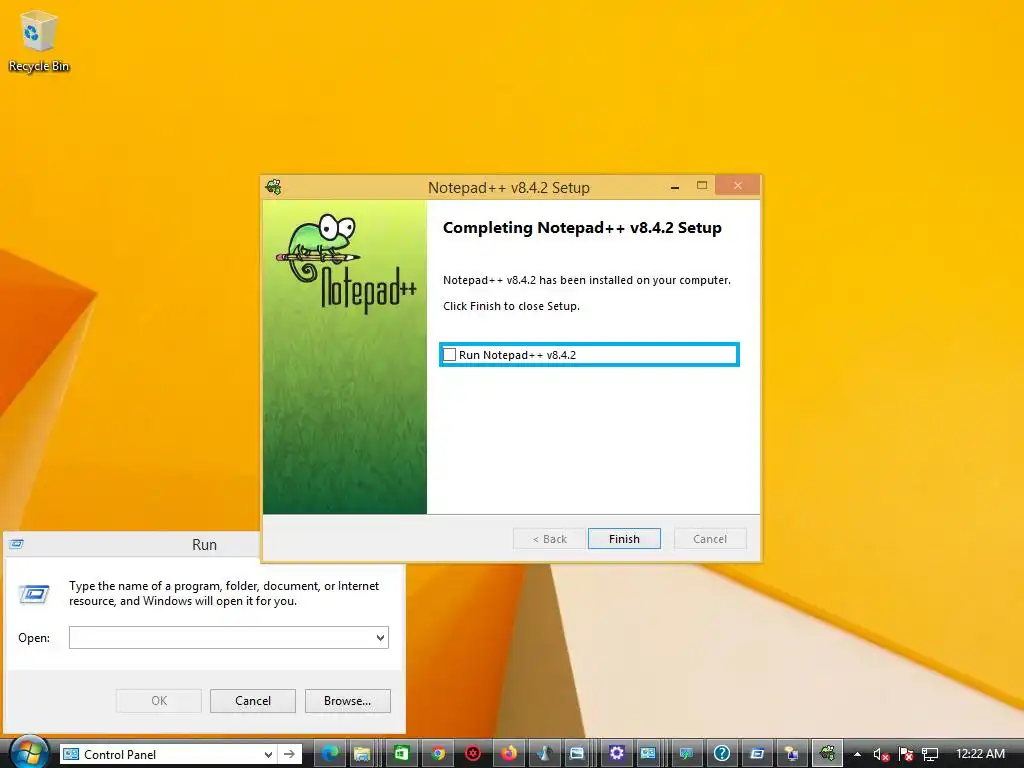Viewport: 1024px width, 768px height.
Task: Click the Run dialog title bar icon
Action: pyautogui.click(x=17, y=544)
